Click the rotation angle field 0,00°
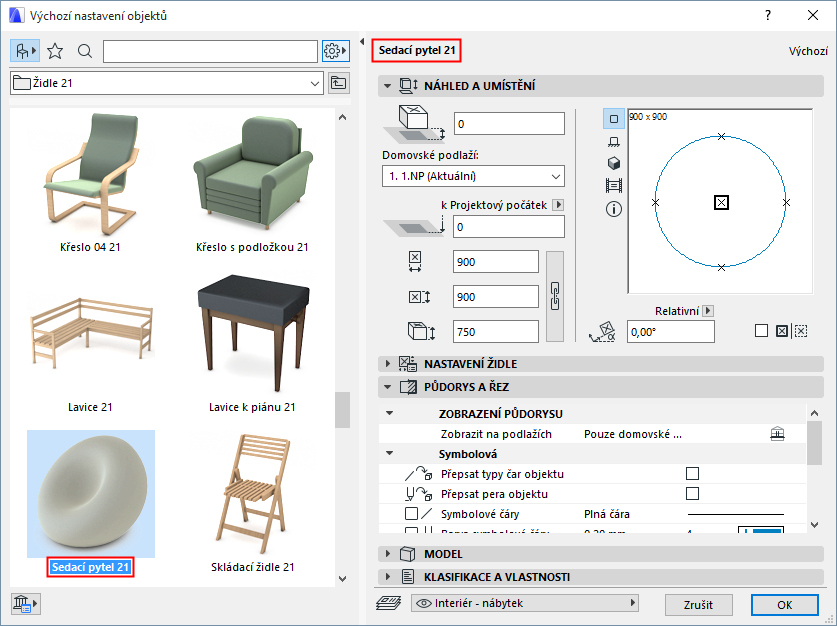 click(670, 331)
